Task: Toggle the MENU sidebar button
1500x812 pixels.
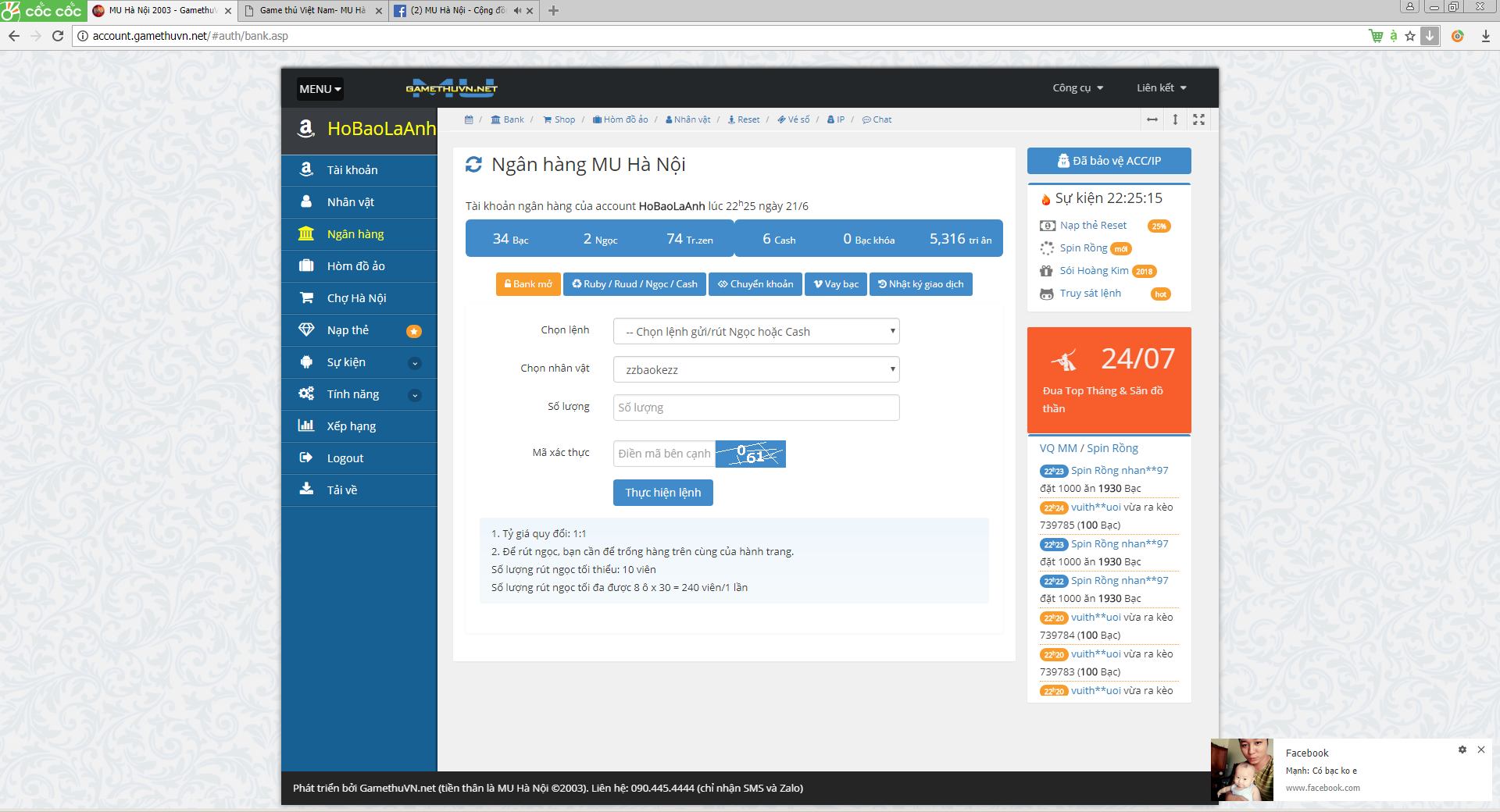Action: pos(320,89)
